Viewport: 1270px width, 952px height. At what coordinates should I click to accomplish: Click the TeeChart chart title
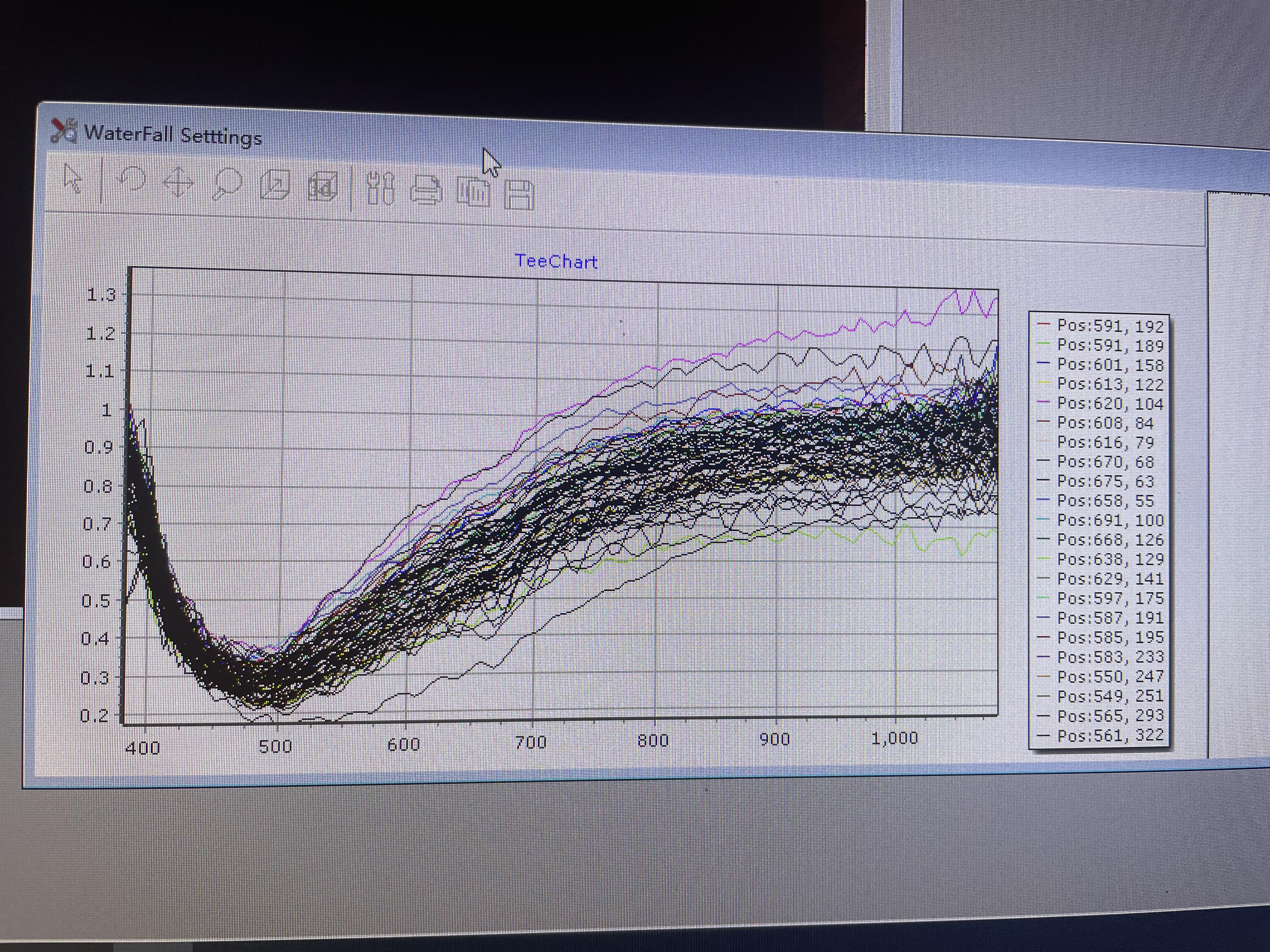[x=556, y=262]
